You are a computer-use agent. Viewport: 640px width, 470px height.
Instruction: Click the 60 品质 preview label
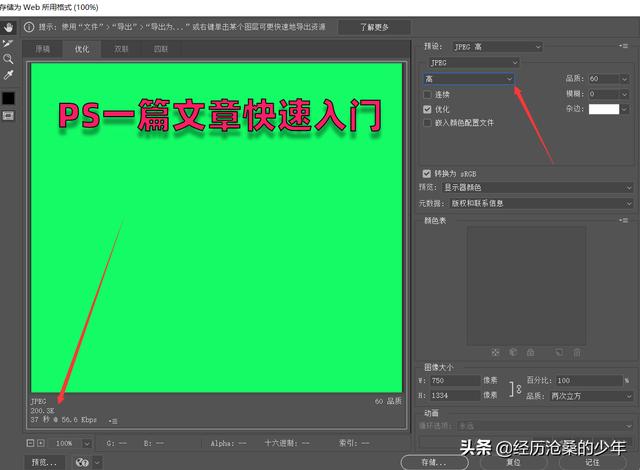pos(388,401)
